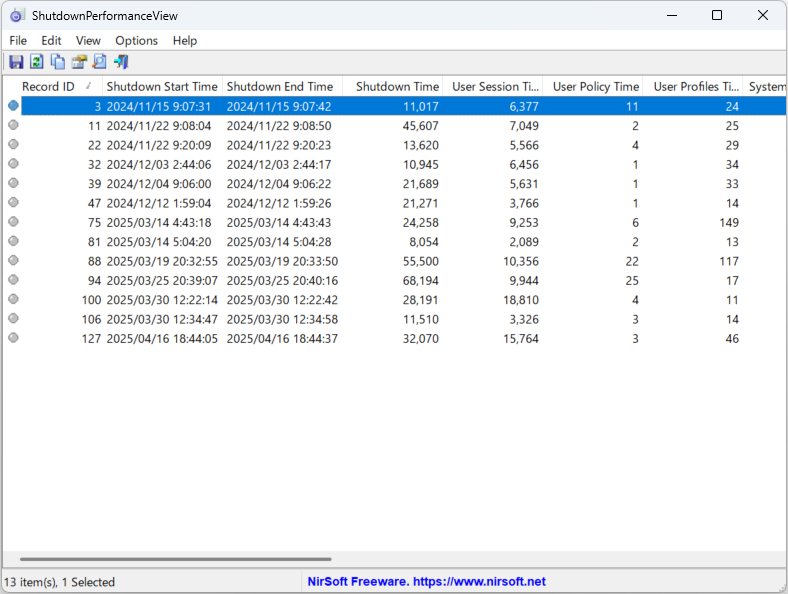The height and width of the screenshot is (594, 788).
Task: Select end time 2024/12/04 9:06:22
Action: (279, 184)
